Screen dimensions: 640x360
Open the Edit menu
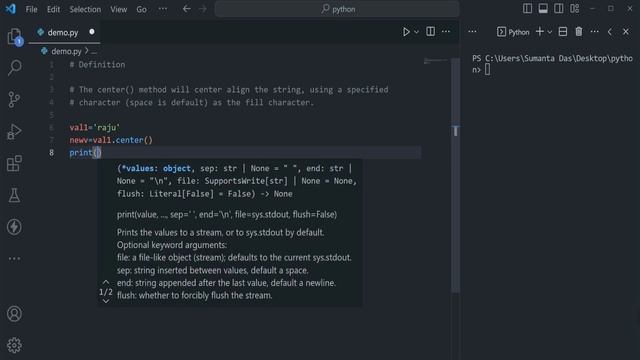coord(53,9)
